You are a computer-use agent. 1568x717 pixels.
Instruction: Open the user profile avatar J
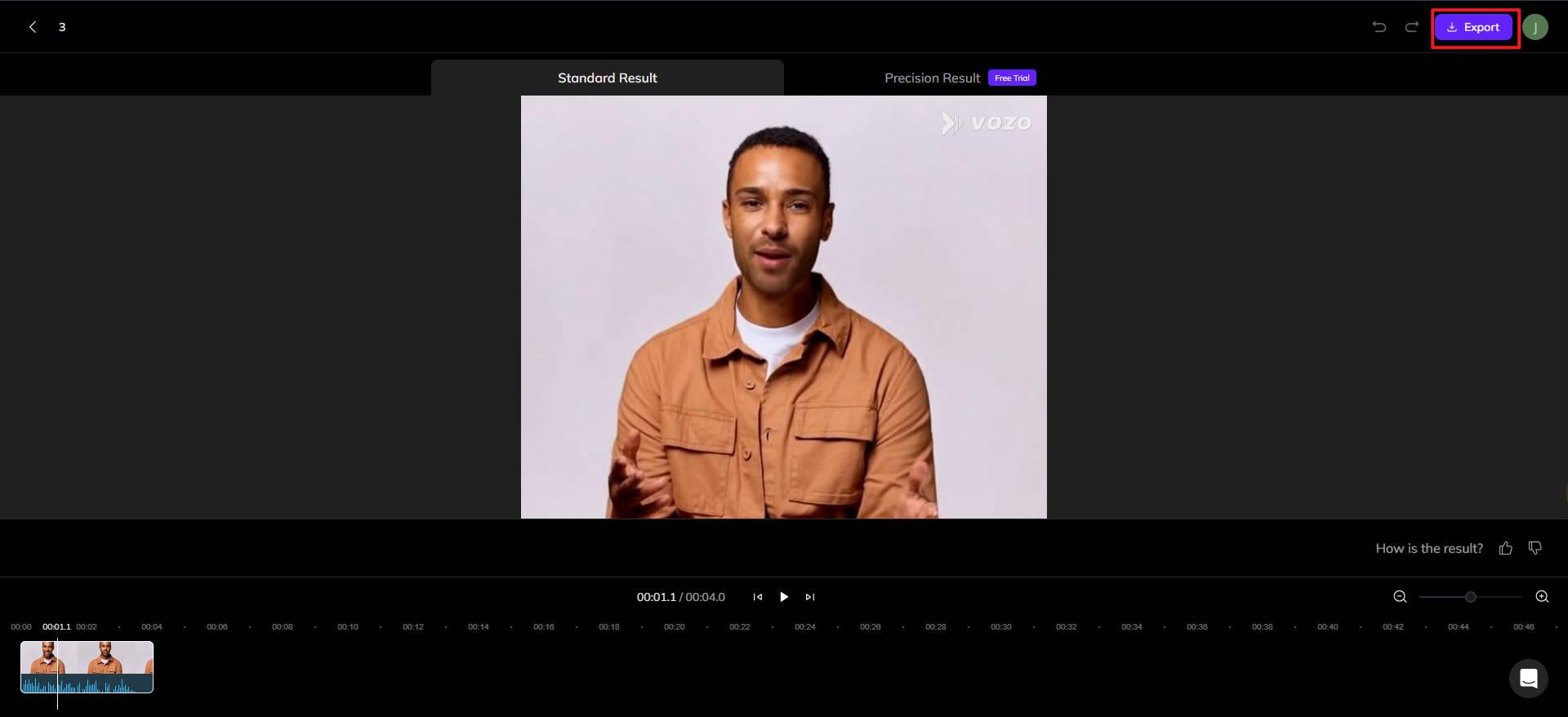point(1535,27)
